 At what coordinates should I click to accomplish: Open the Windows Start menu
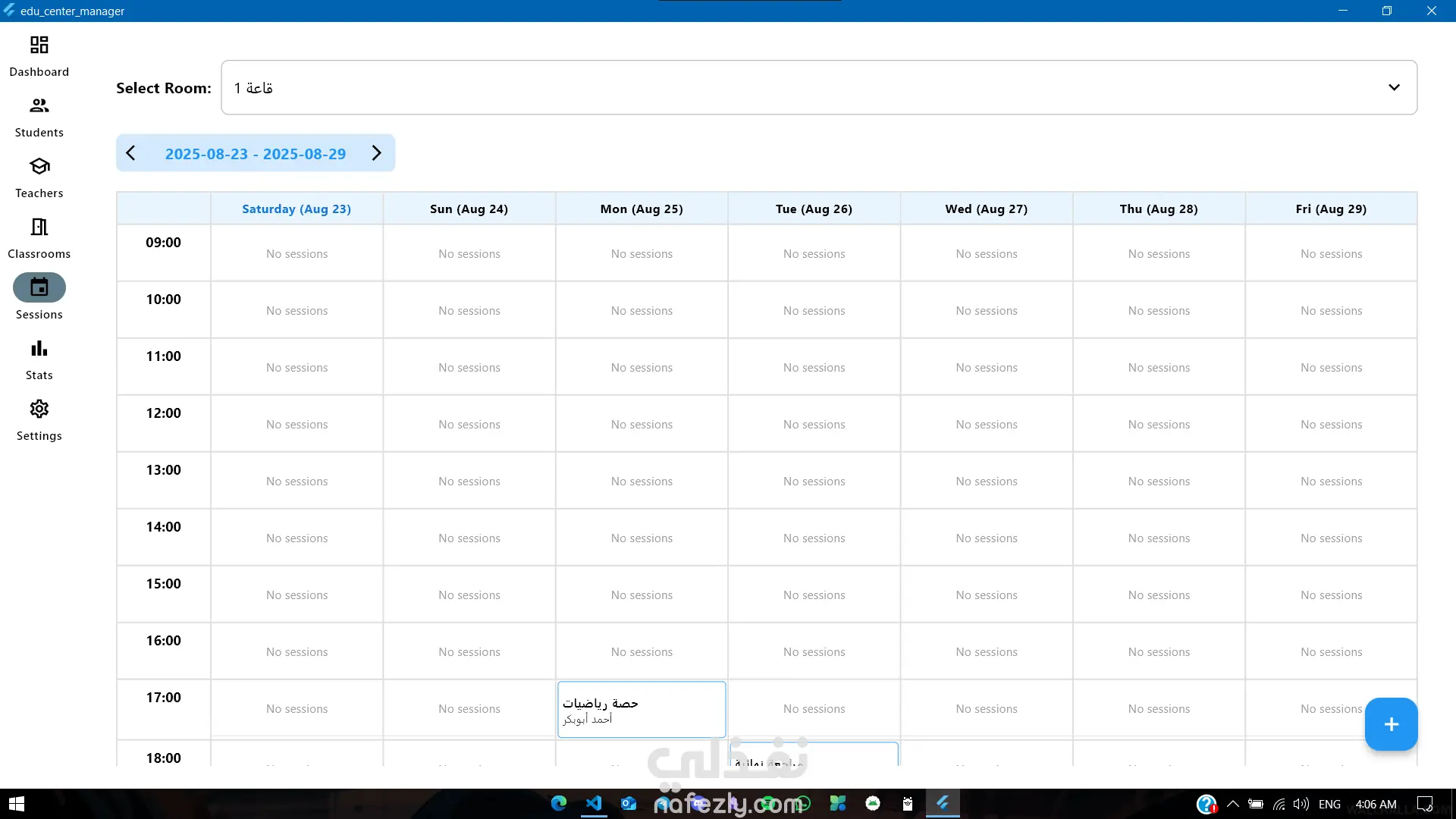click(17, 804)
